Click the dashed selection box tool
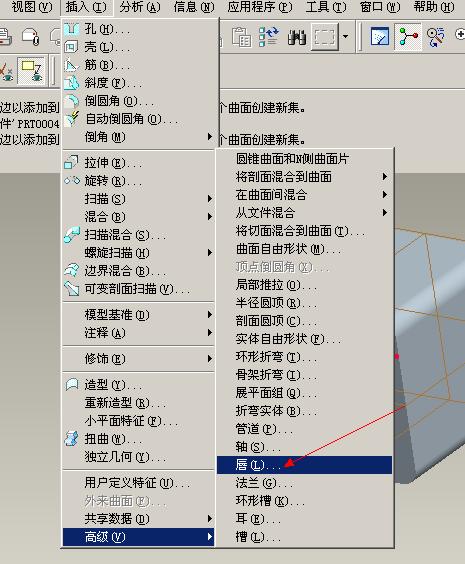The height and width of the screenshot is (564, 465). [x=325, y=36]
